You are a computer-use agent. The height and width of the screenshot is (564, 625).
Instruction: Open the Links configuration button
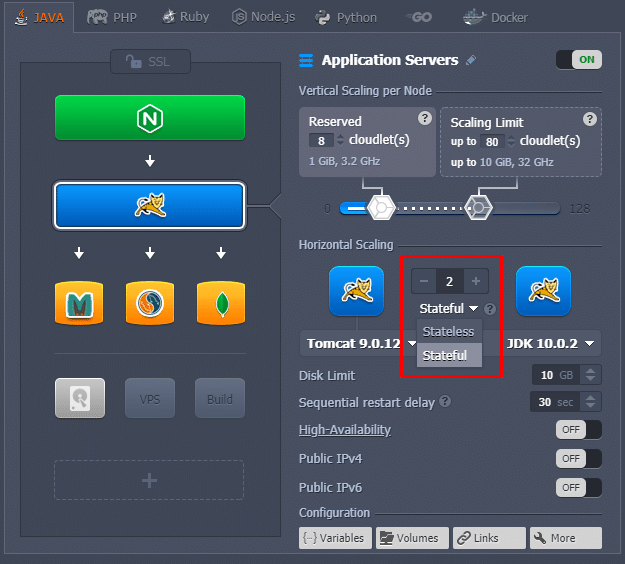pyautogui.click(x=489, y=538)
